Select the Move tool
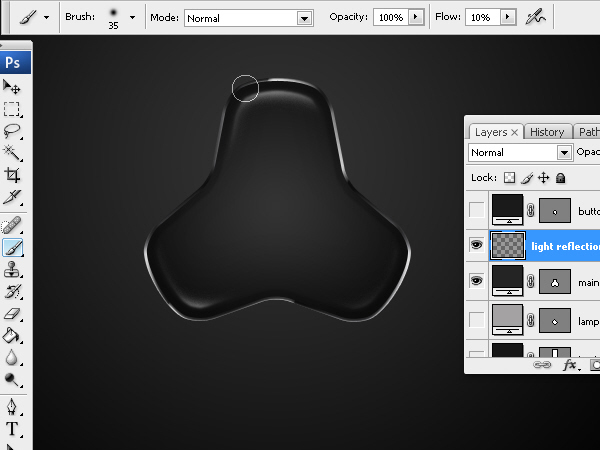 click(13, 88)
